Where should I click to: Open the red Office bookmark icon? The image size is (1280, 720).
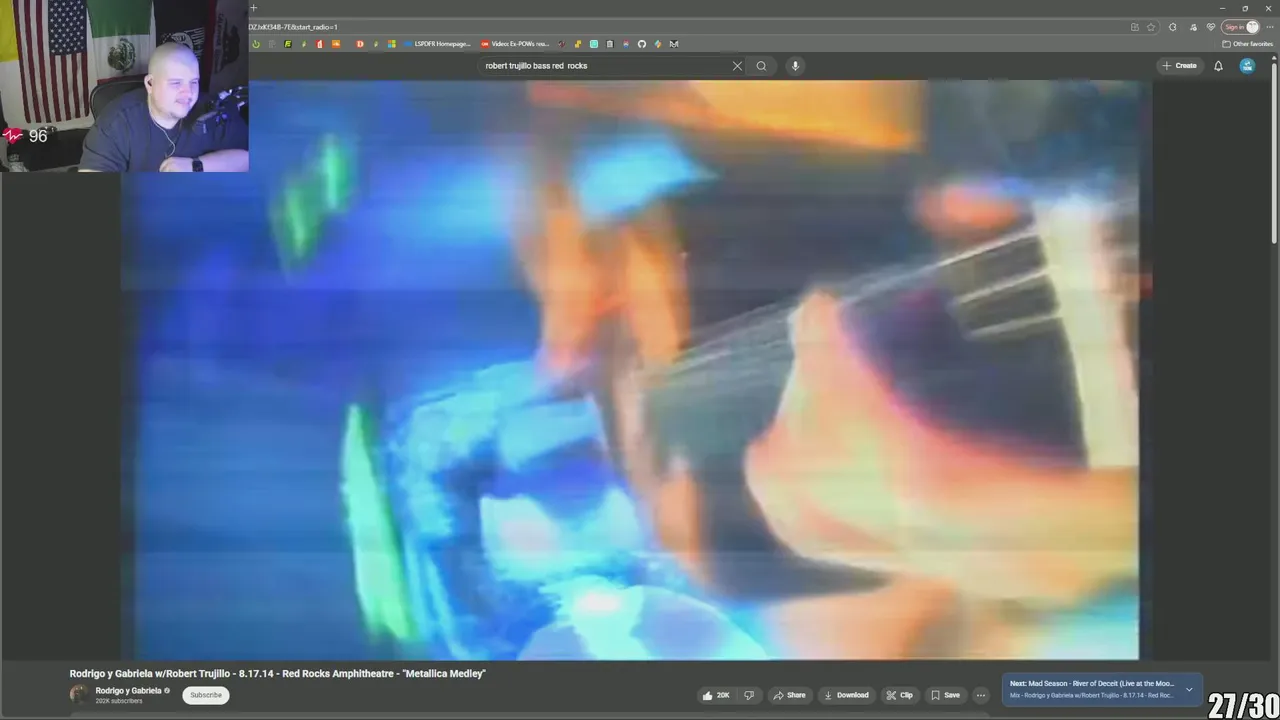click(320, 44)
